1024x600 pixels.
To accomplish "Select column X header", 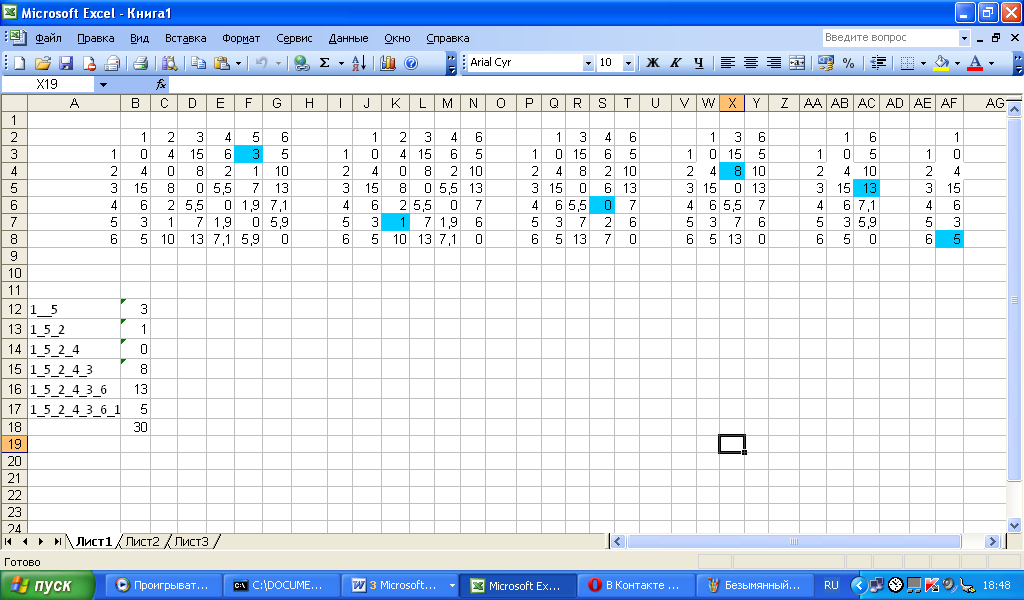I will [x=733, y=103].
